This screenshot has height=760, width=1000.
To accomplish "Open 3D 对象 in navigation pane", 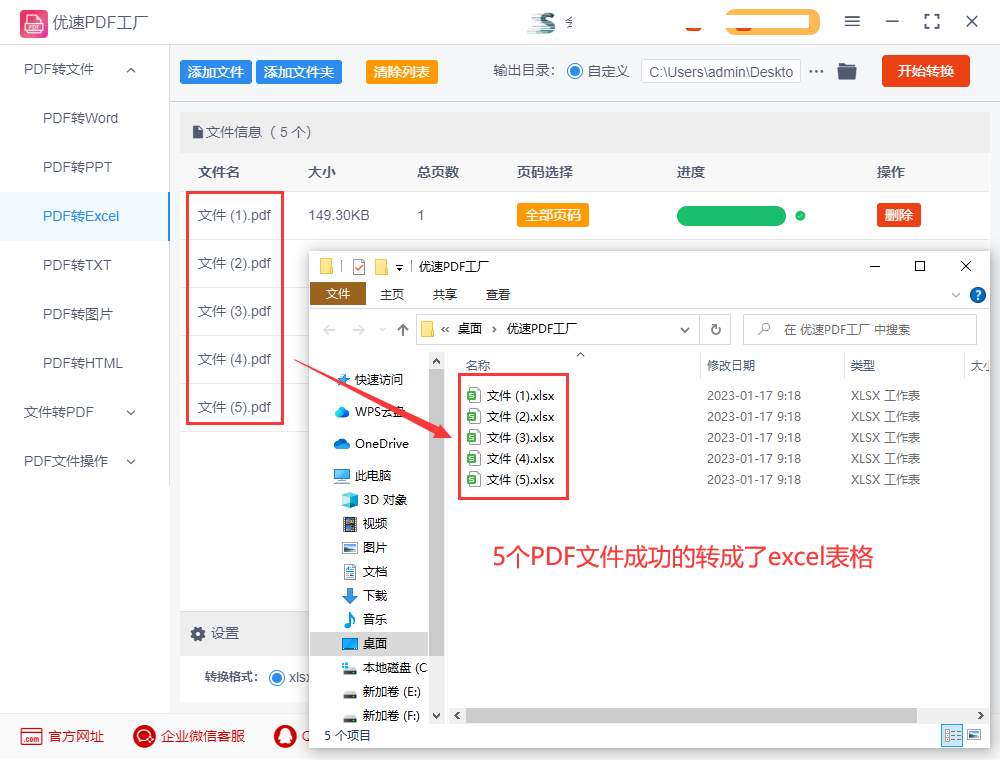I will 376,500.
